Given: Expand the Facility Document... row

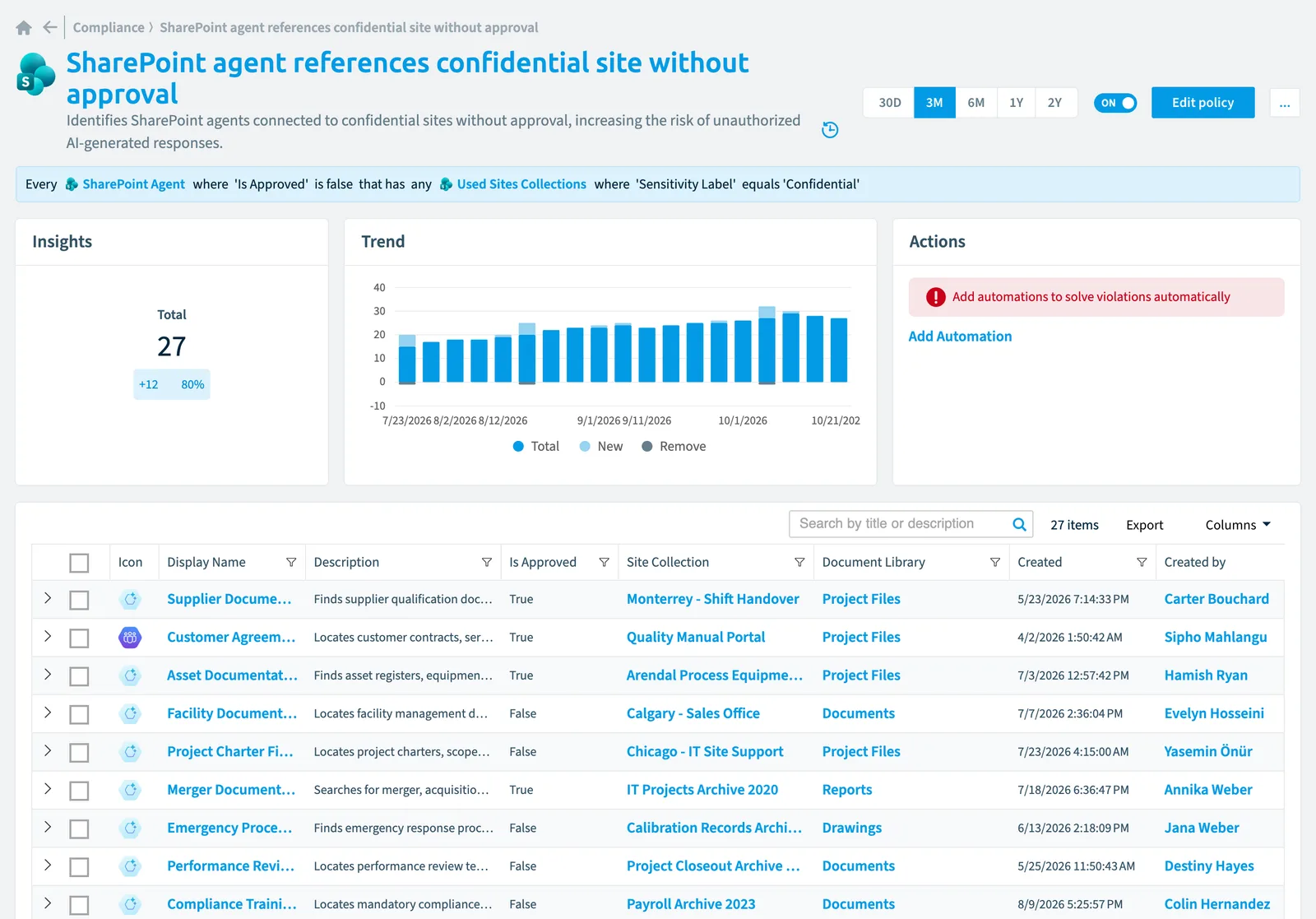Looking at the screenshot, I should (x=48, y=712).
